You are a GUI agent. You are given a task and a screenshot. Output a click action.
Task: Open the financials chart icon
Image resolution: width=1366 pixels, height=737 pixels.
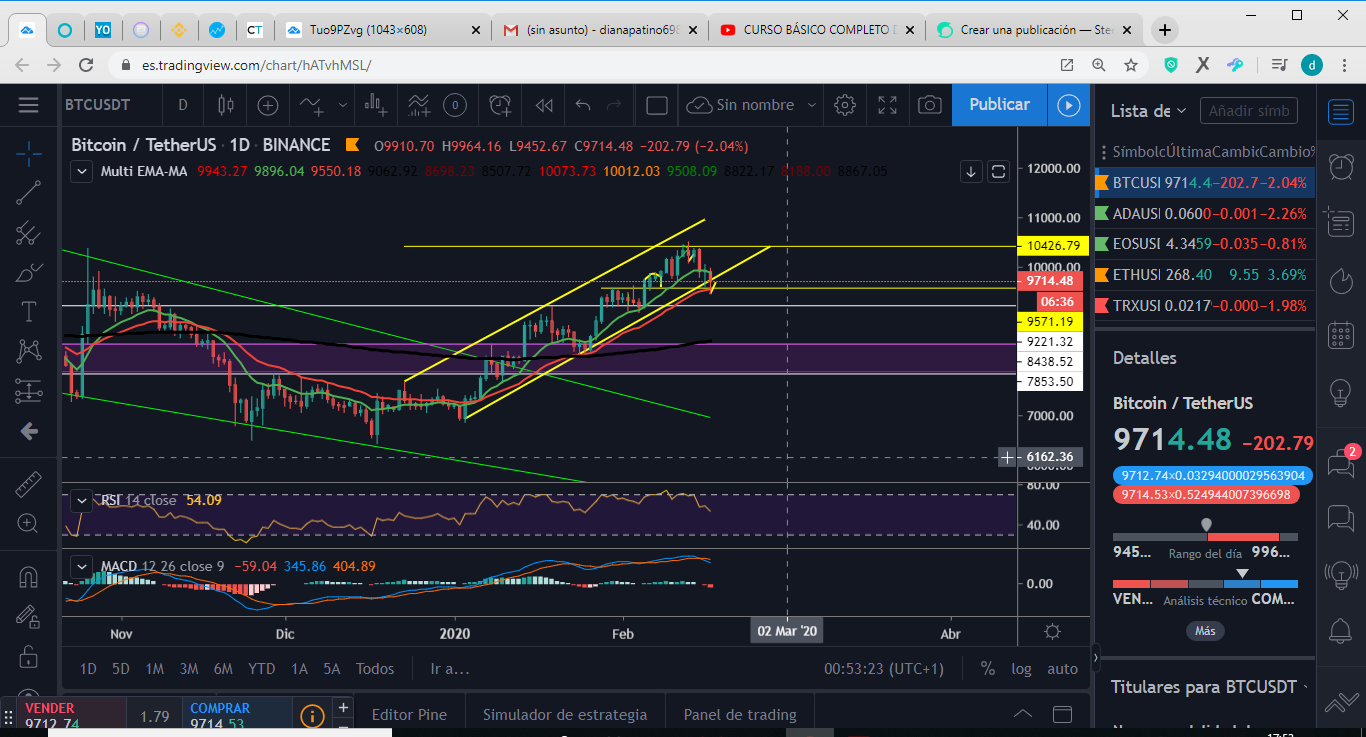[x=376, y=105]
